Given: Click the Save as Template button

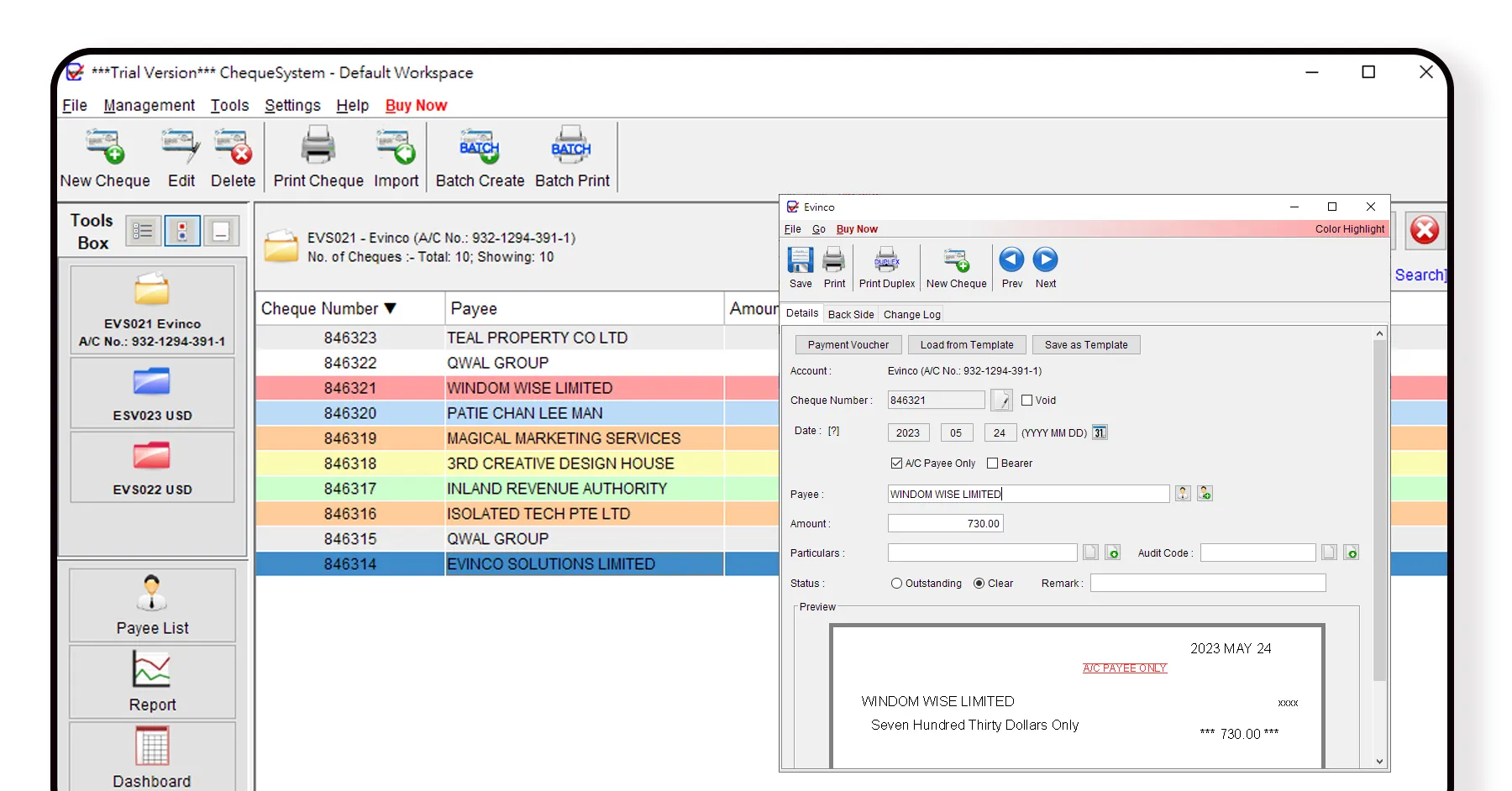Looking at the screenshot, I should click(x=1086, y=344).
